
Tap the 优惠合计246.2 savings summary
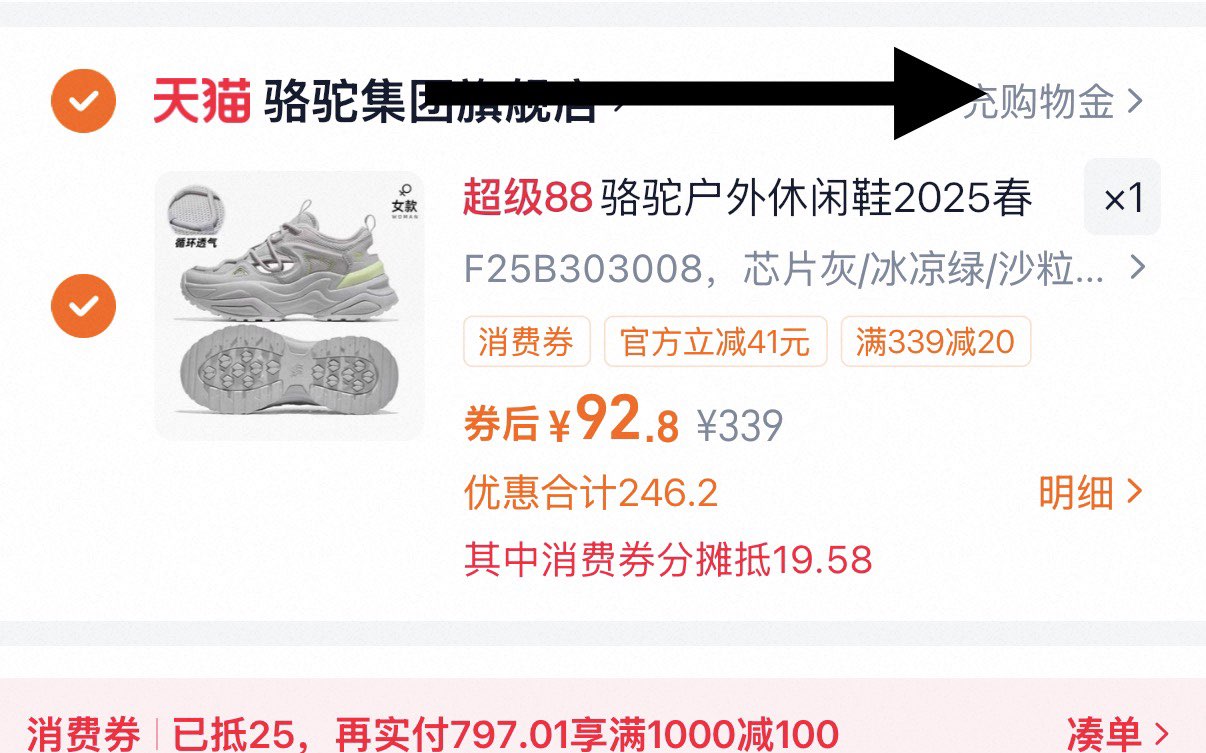[x=591, y=493]
